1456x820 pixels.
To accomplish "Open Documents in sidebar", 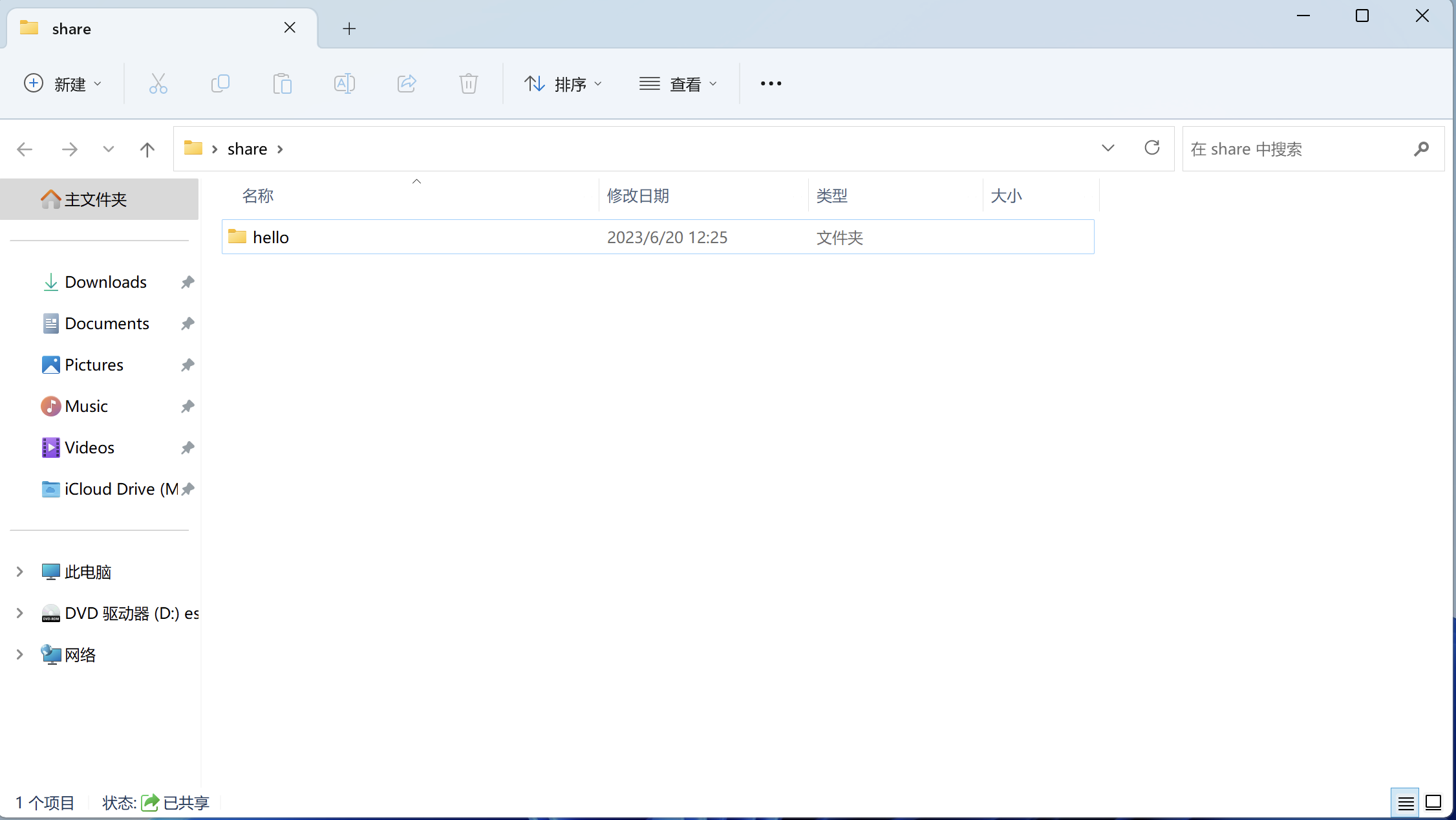I will [x=107, y=323].
